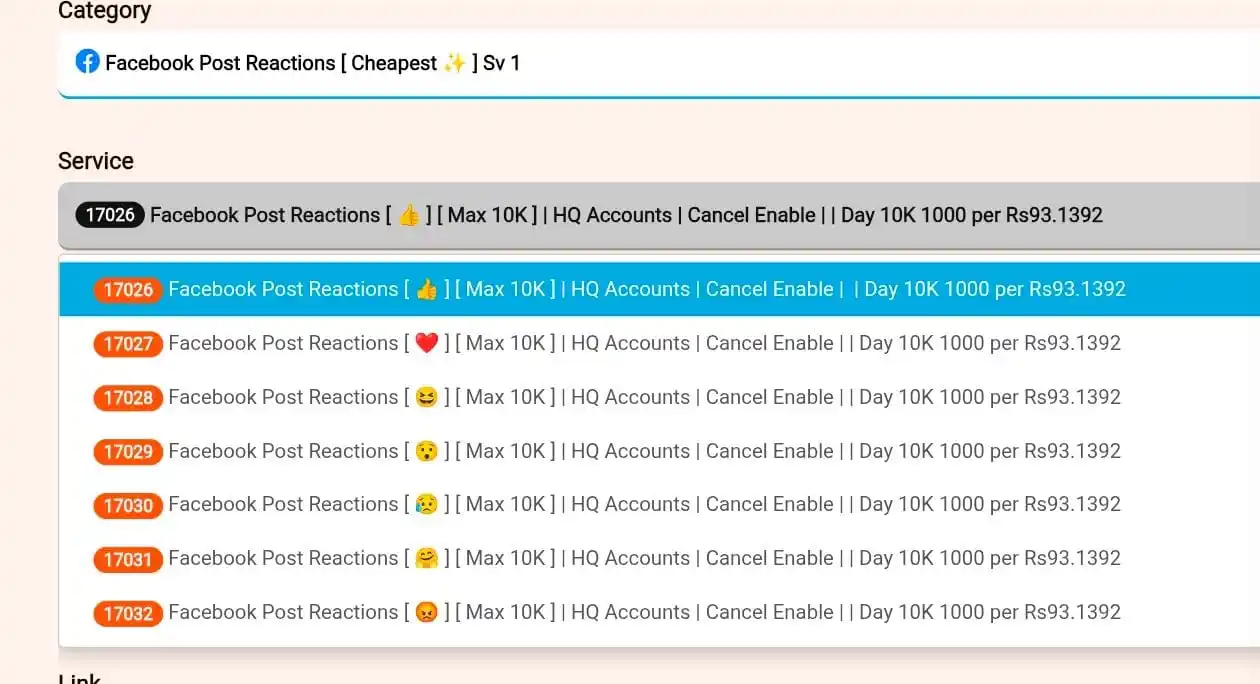Screen dimensions: 1260x684
Task: Click the astonished emoji in row 17029
Action: 427,451
